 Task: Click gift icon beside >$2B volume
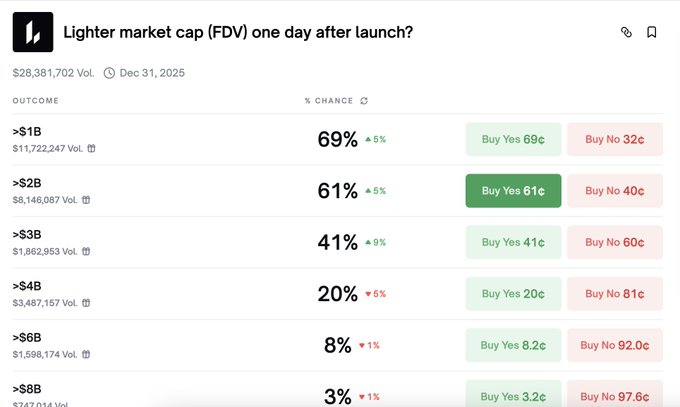[x=86, y=200]
